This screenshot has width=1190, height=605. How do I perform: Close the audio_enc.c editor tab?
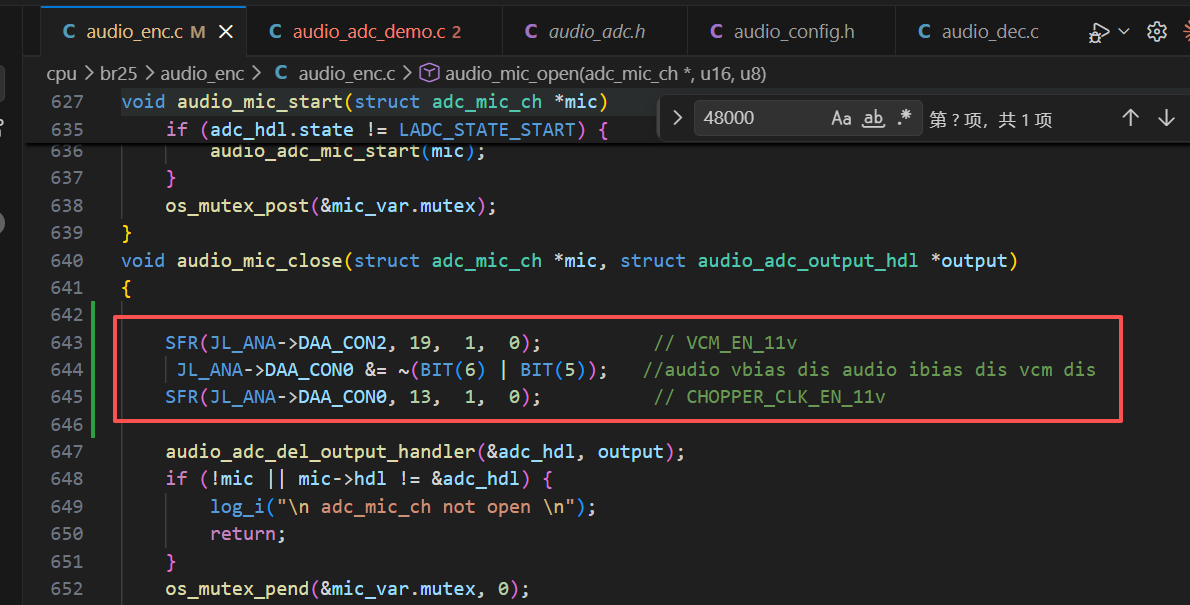tap(226, 32)
